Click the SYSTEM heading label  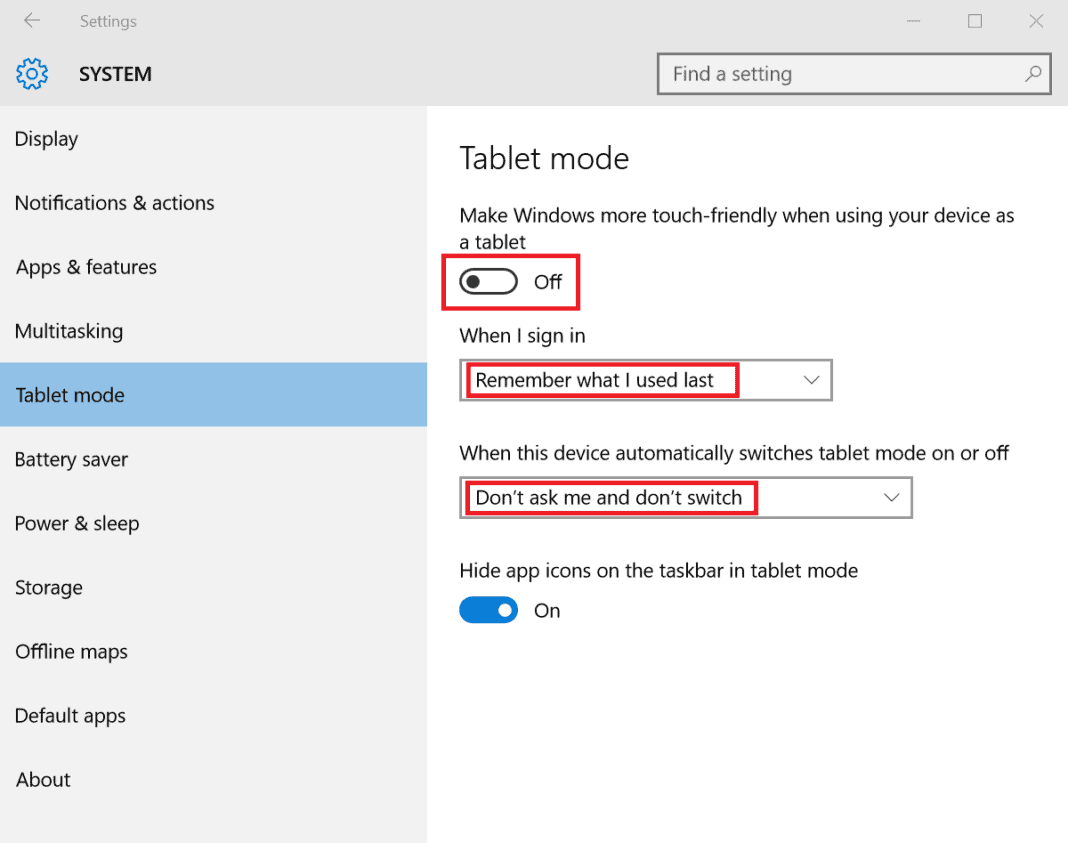click(114, 73)
